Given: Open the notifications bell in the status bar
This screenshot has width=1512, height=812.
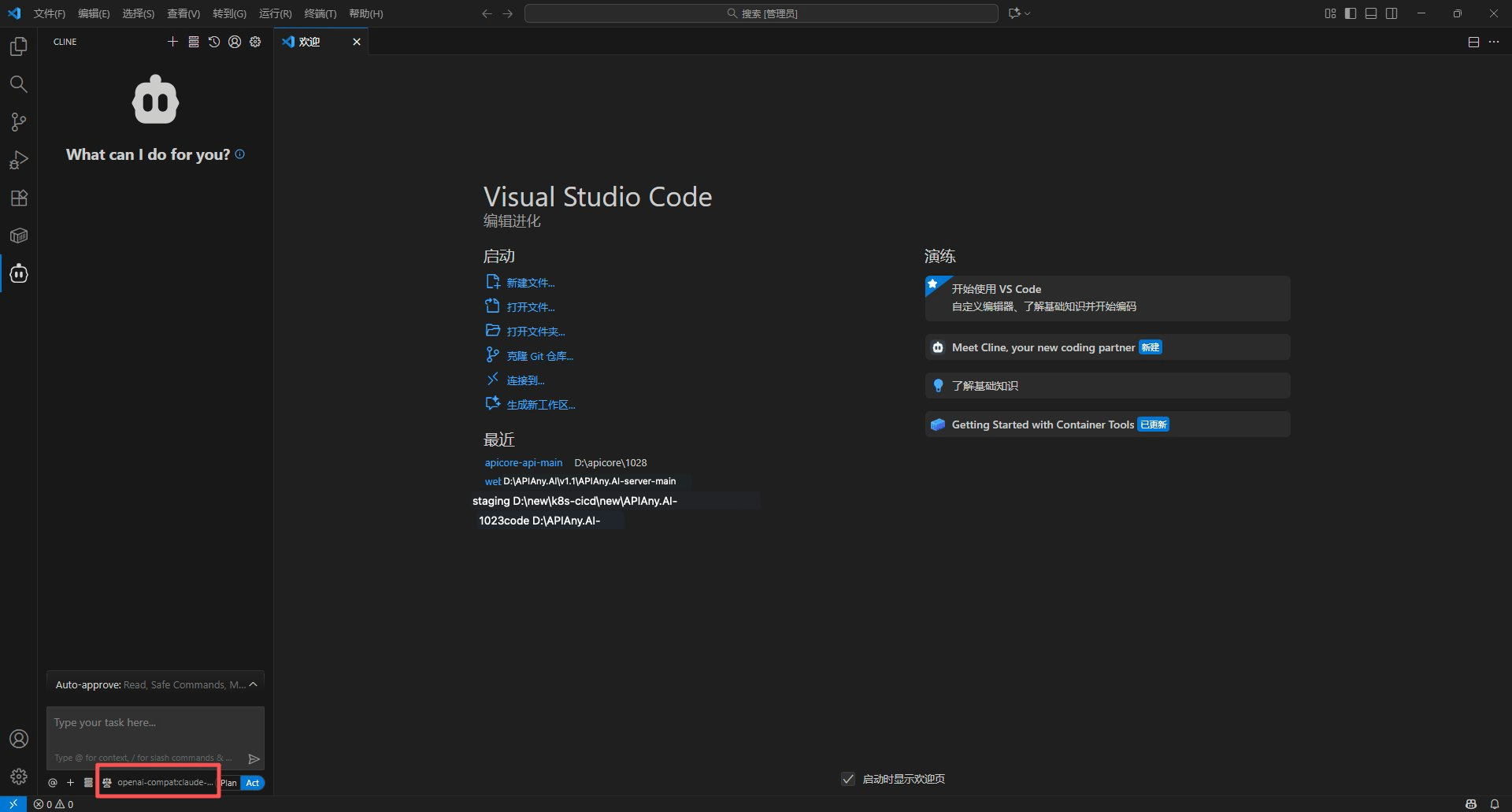Looking at the screenshot, I should (x=1495, y=804).
